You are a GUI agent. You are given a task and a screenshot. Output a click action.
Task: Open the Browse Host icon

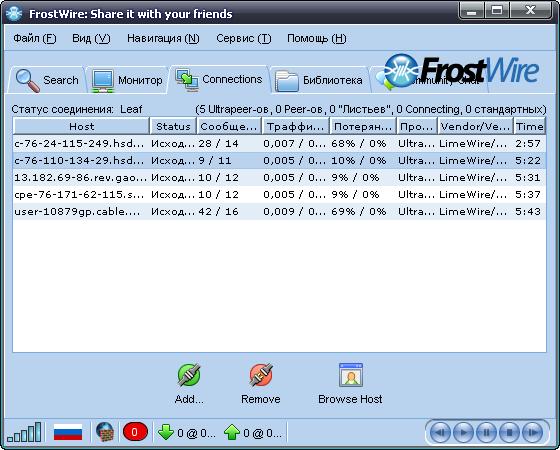351,375
